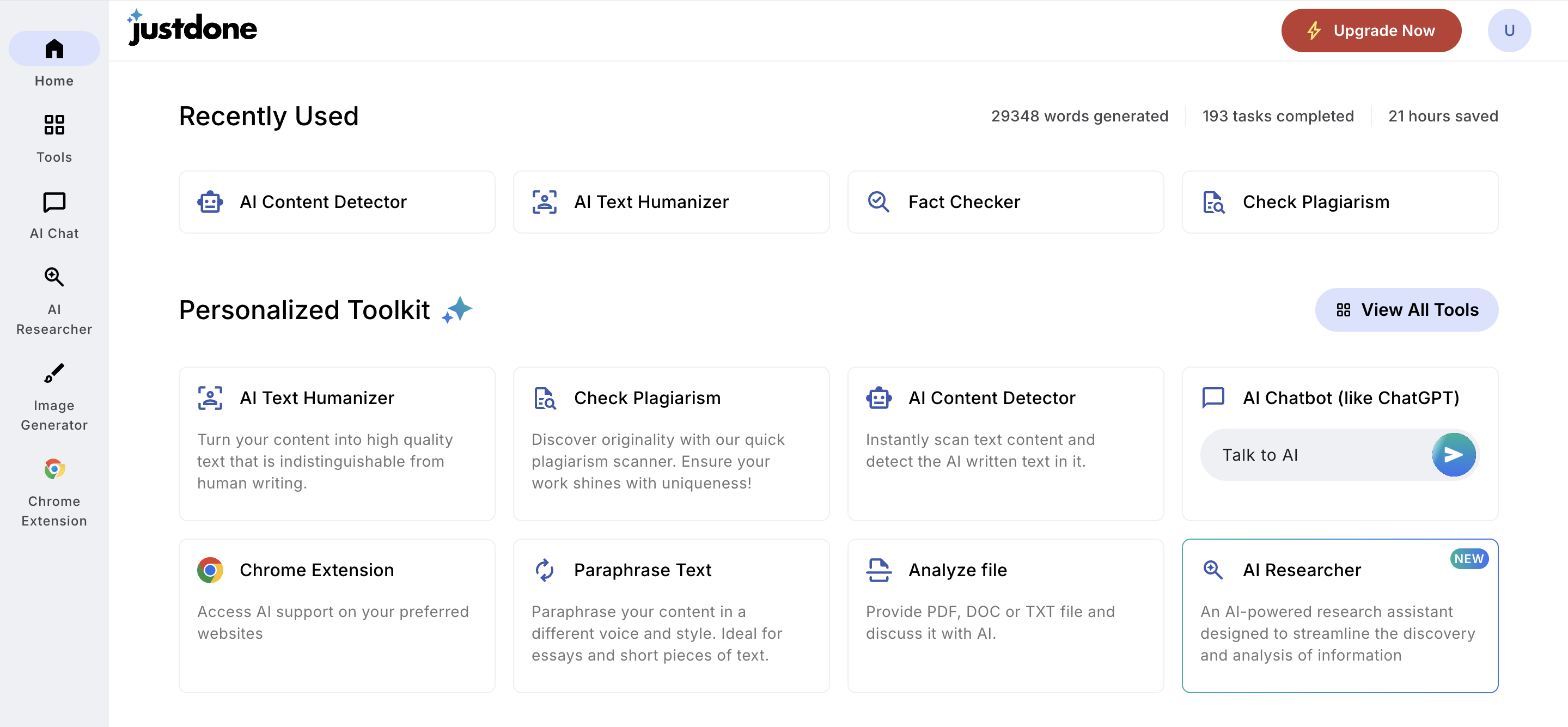Send message with the blue arrow button
The width and height of the screenshot is (1568, 727).
click(x=1454, y=455)
